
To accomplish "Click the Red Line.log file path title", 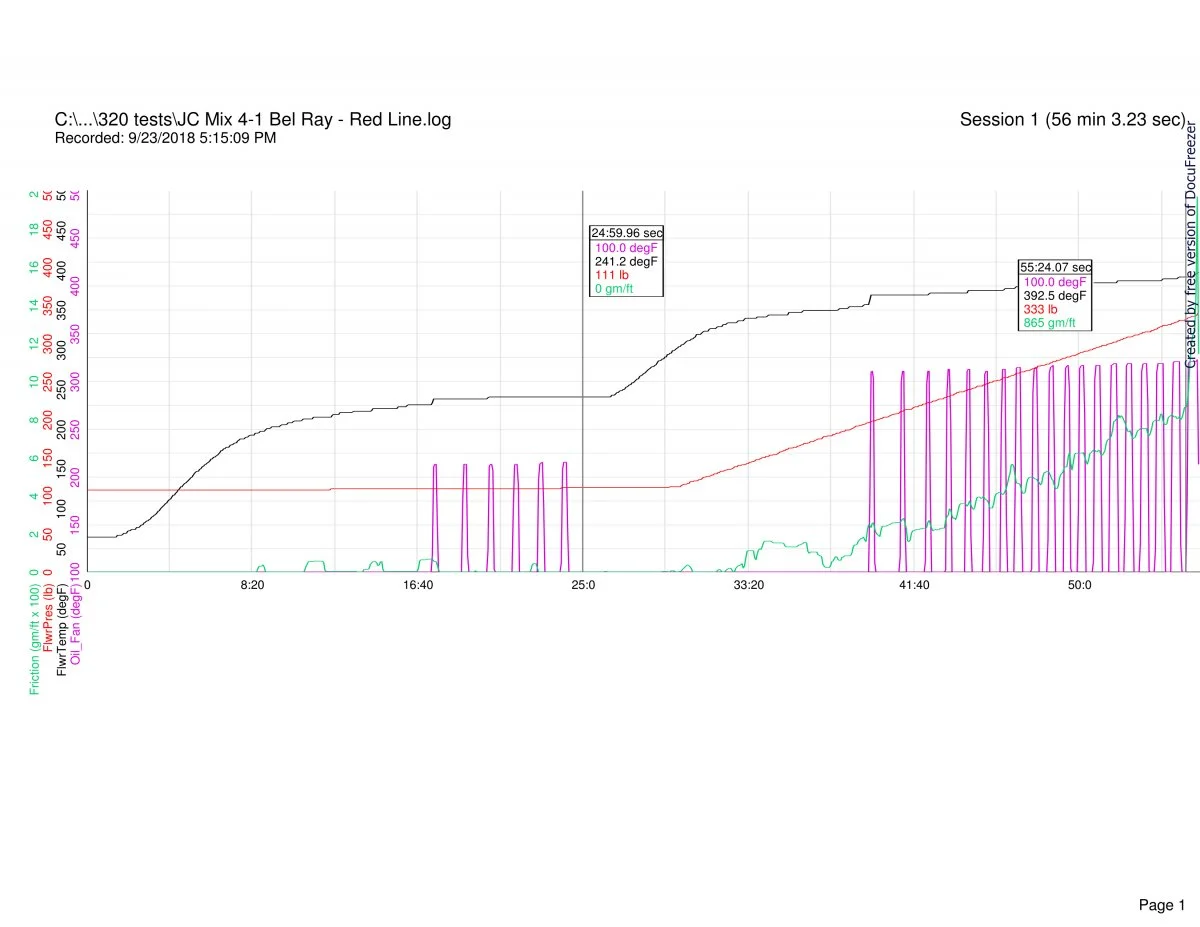I will click(x=252, y=120).
